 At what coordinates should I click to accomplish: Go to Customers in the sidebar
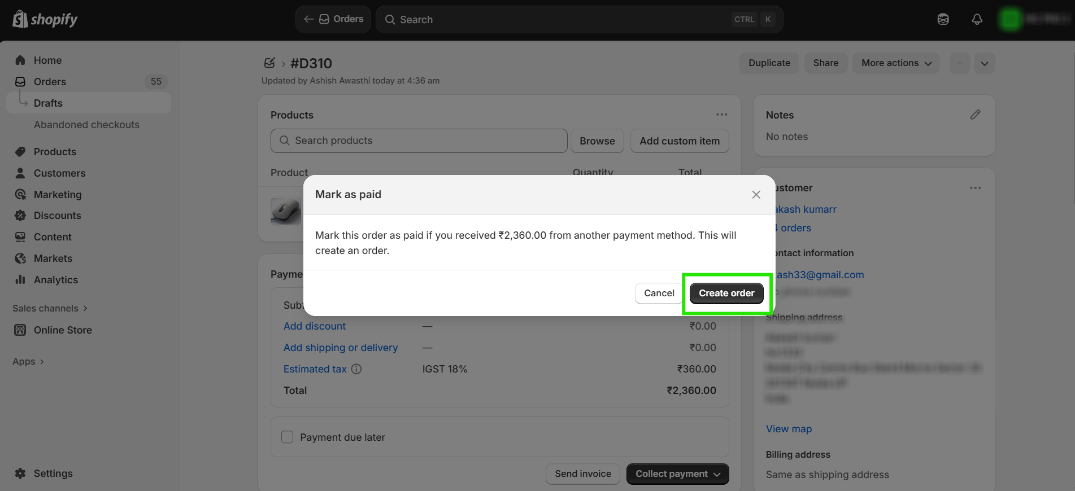(x=59, y=173)
